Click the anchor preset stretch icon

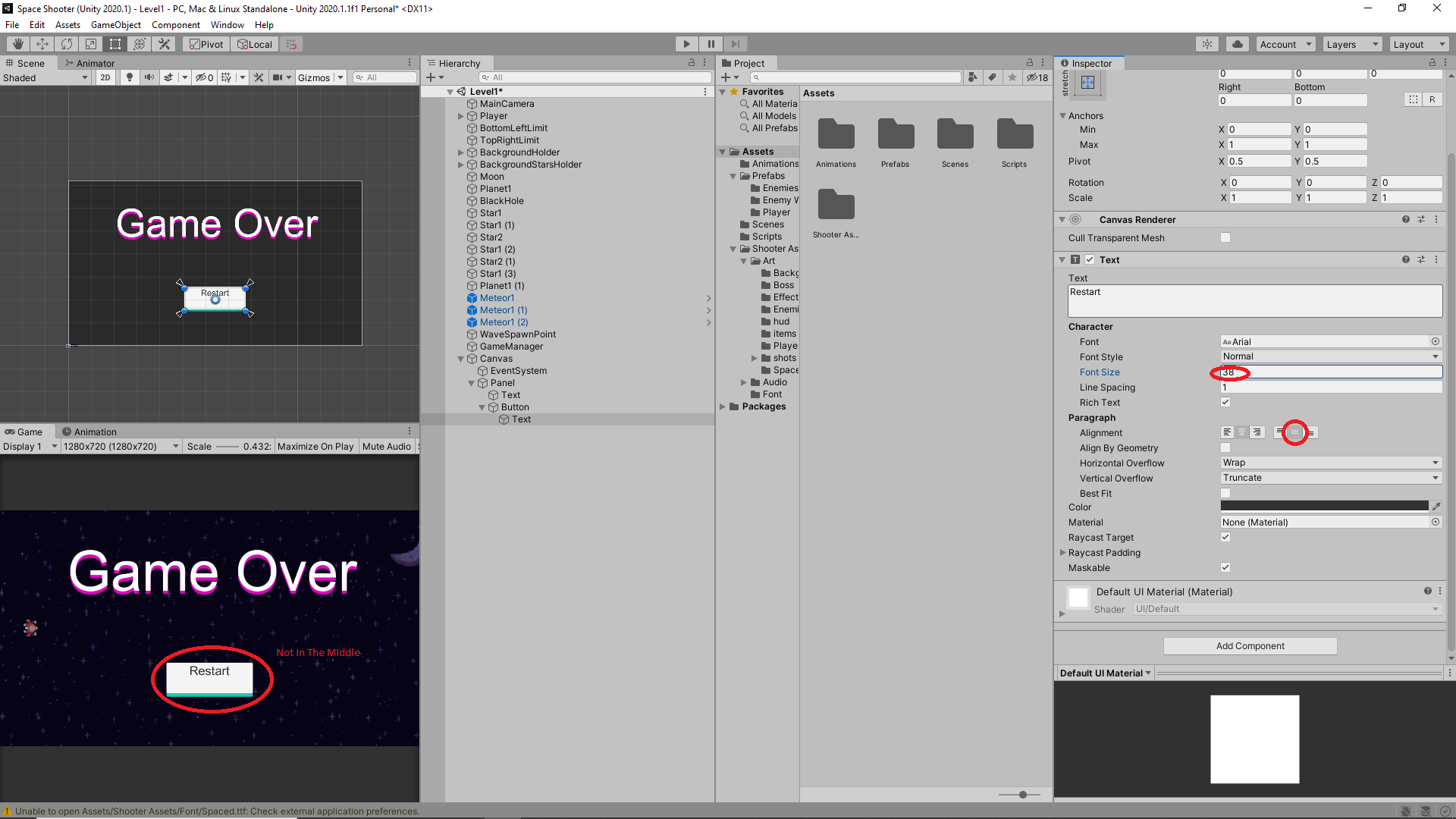(1087, 83)
